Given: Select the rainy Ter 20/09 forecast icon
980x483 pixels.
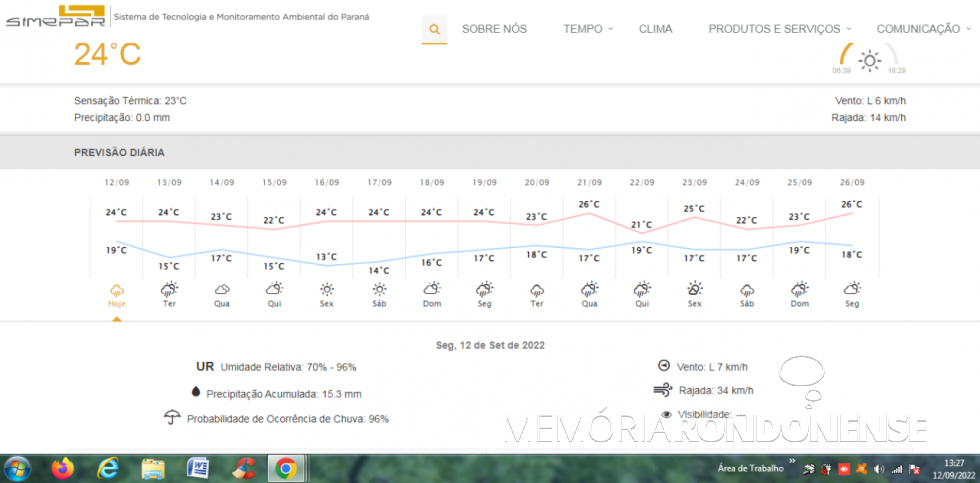Looking at the screenshot, I should 537,290.
